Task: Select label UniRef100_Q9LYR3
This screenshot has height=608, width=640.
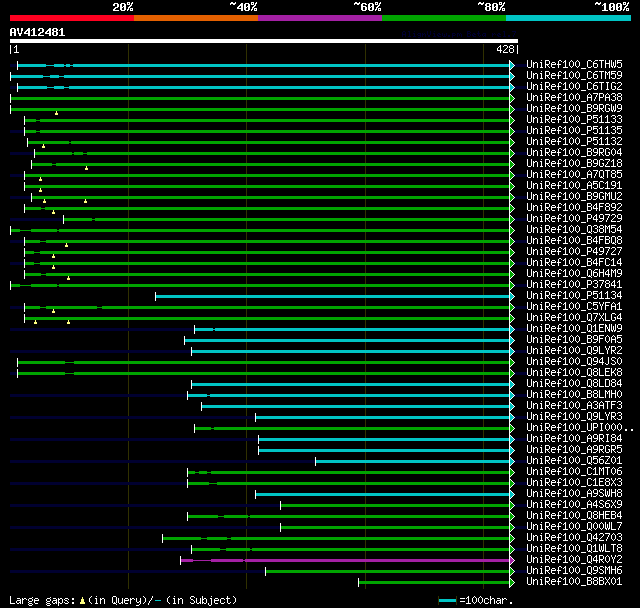Action: pos(574,417)
